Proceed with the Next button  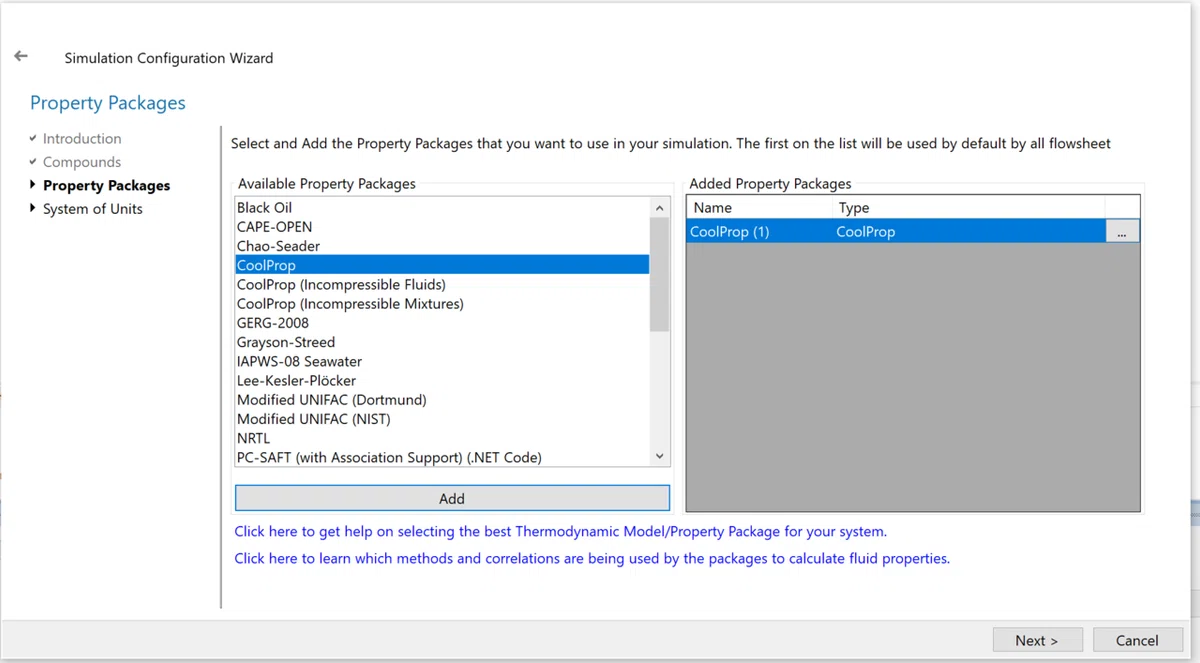click(1036, 640)
